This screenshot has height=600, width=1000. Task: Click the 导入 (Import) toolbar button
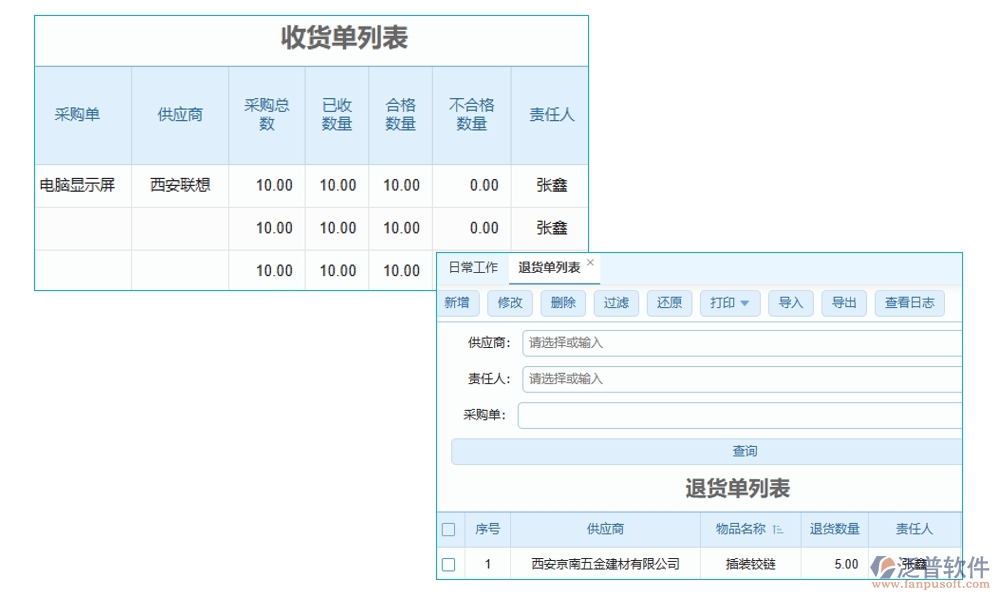point(791,303)
